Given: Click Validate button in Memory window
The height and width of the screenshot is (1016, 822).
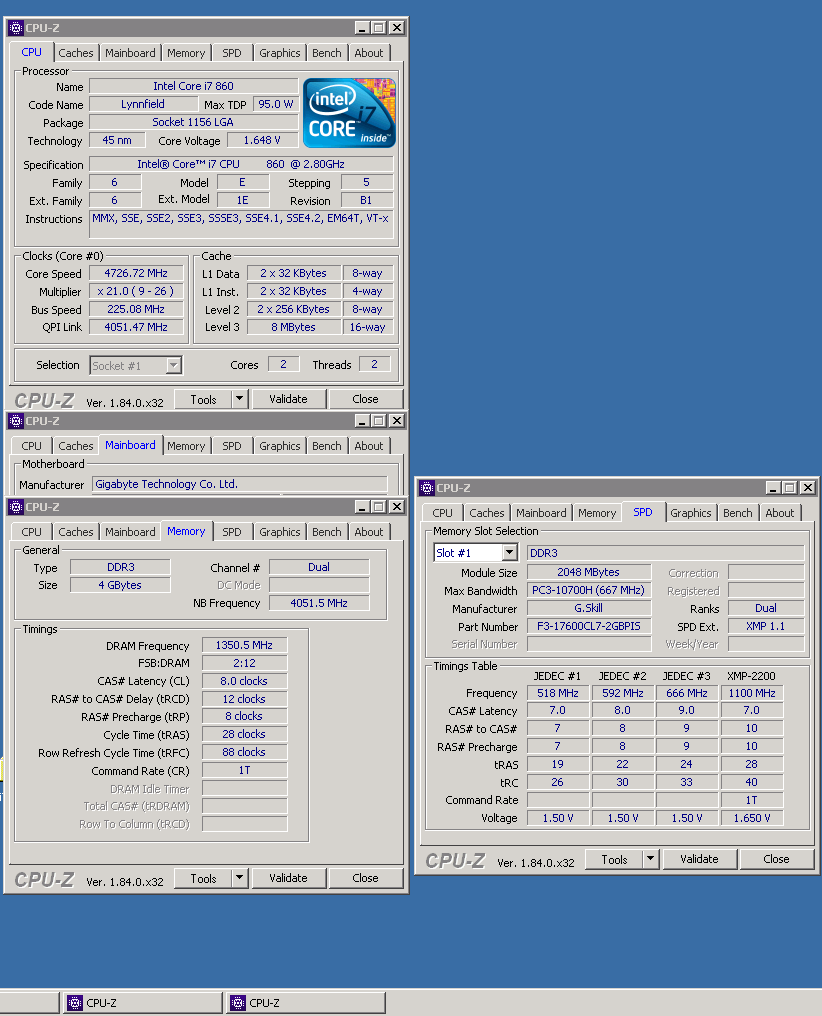Looking at the screenshot, I should coord(288,878).
